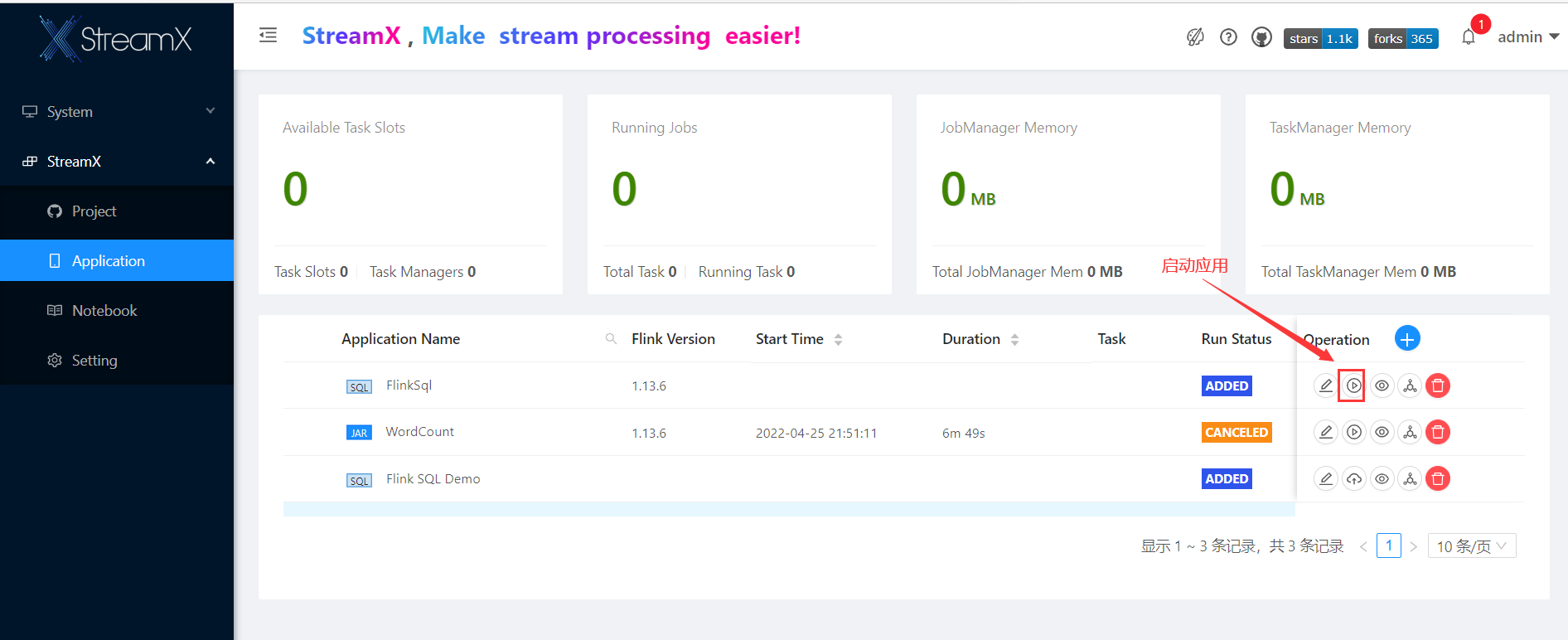Expand the System menu
The height and width of the screenshot is (640, 1568).
(117, 111)
